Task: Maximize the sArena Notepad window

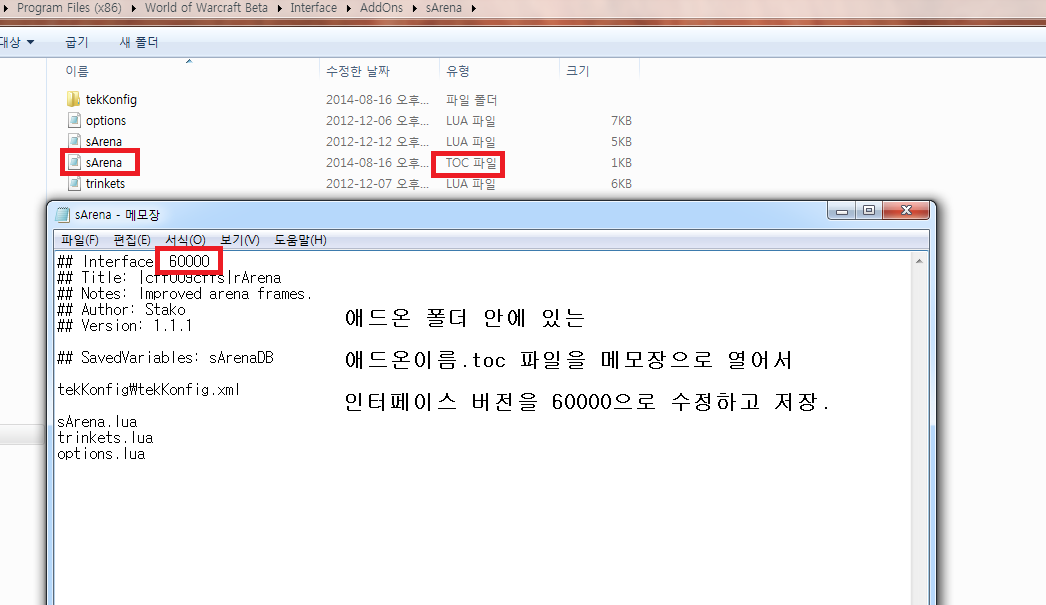Action: (868, 211)
